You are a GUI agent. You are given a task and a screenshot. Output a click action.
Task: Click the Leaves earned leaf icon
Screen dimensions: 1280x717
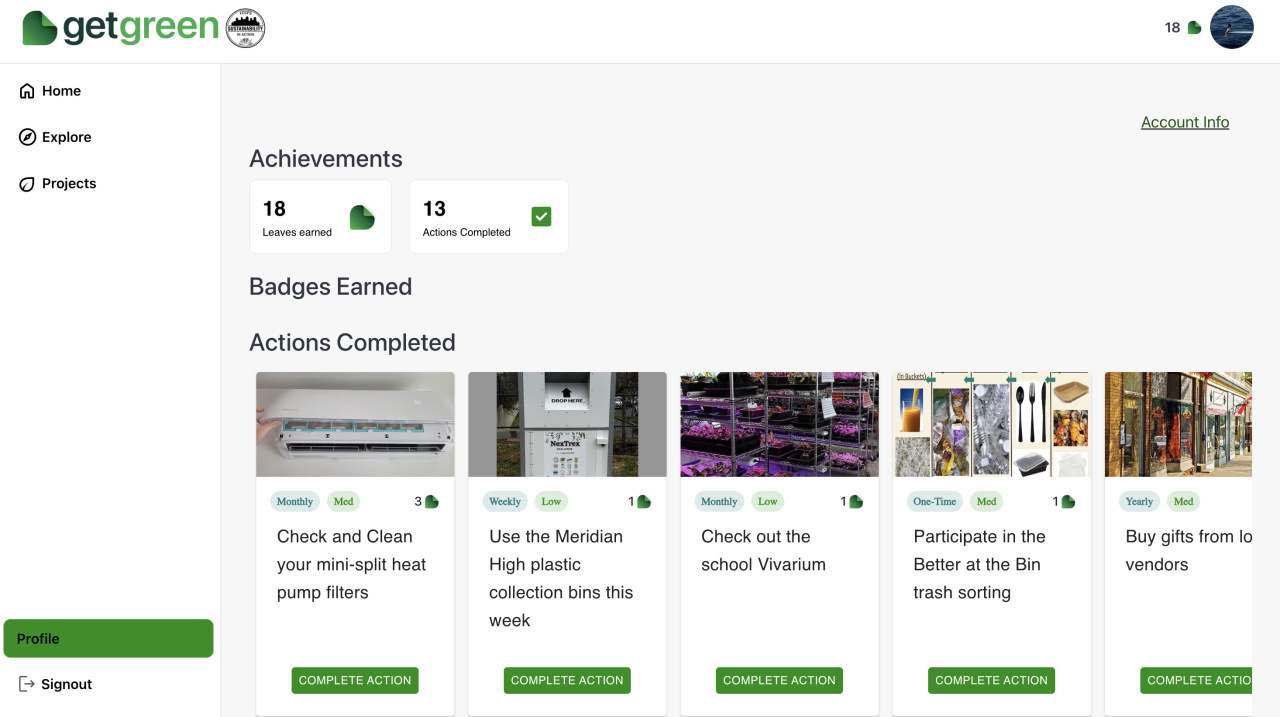(x=362, y=217)
